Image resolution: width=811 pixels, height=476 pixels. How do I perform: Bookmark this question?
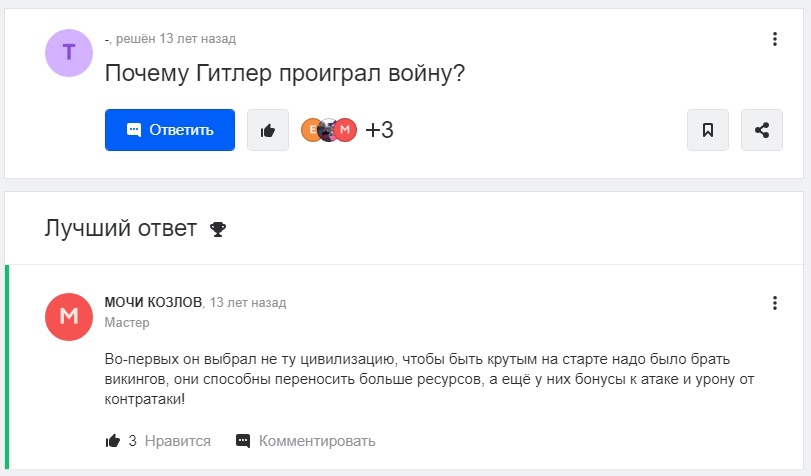[708, 130]
